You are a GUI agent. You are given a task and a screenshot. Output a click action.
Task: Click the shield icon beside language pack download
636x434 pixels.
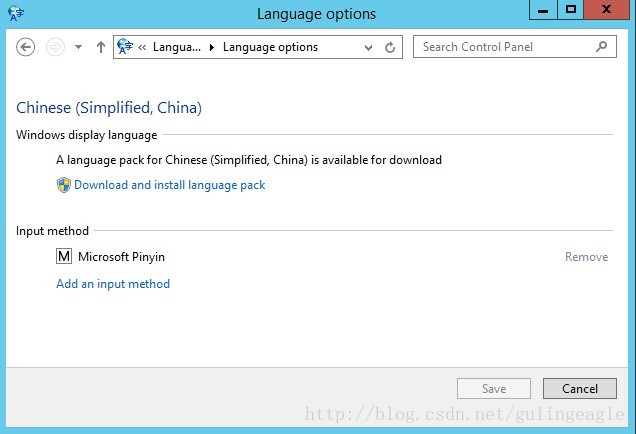pyautogui.click(x=64, y=184)
